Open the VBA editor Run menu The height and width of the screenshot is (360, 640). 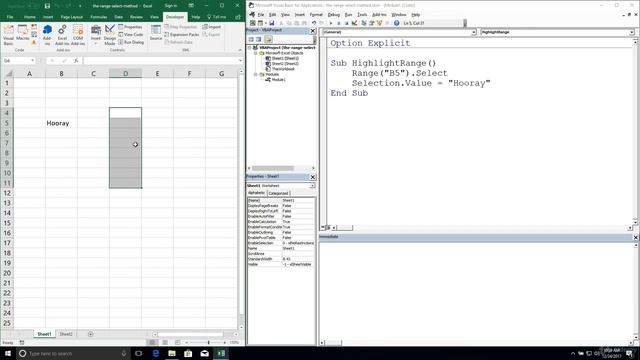[348, 15]
